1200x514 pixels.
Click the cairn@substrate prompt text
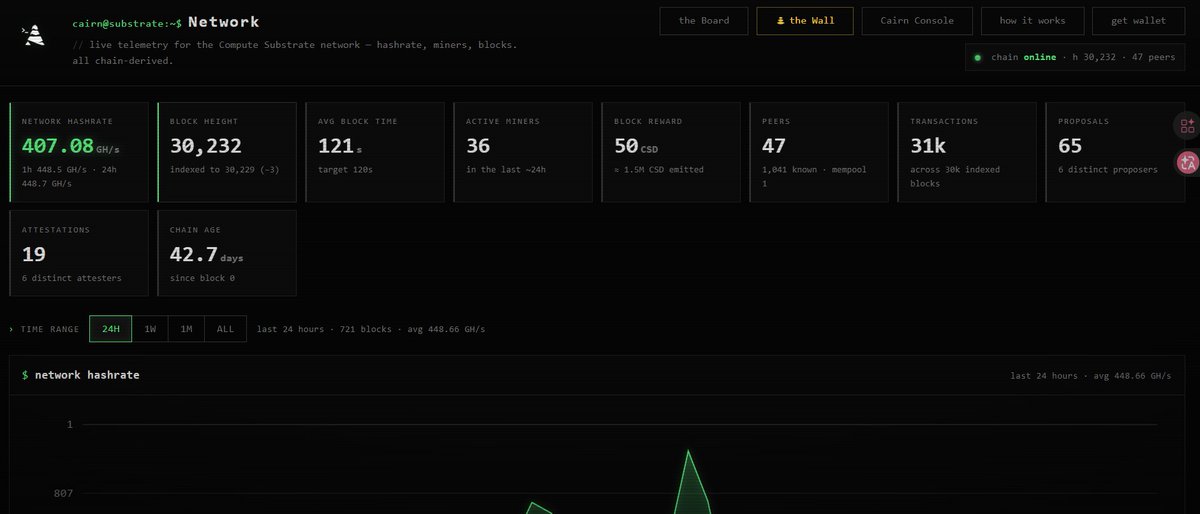pos(127,22)
